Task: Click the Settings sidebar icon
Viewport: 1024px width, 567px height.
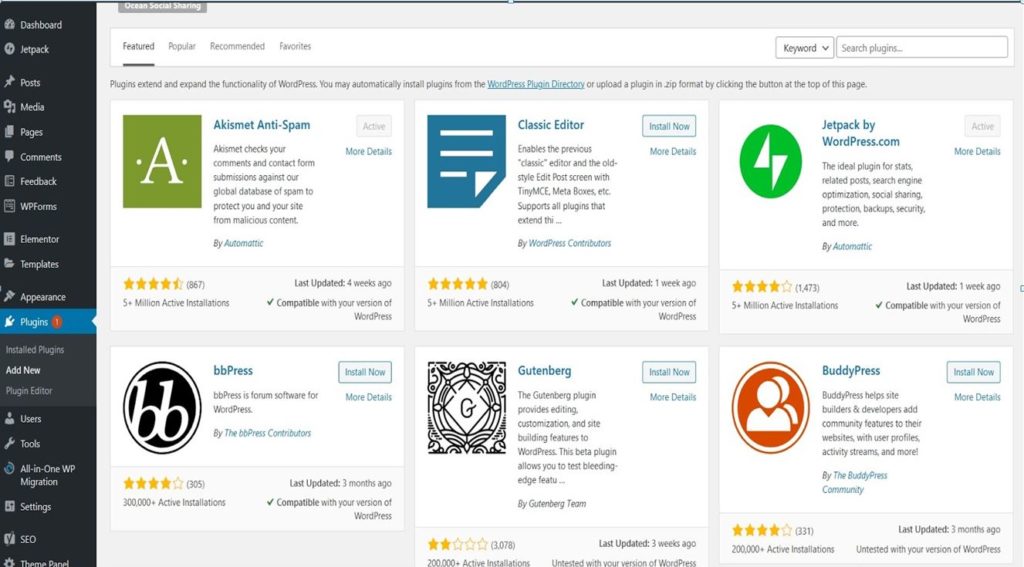Action: pos(9,506)
